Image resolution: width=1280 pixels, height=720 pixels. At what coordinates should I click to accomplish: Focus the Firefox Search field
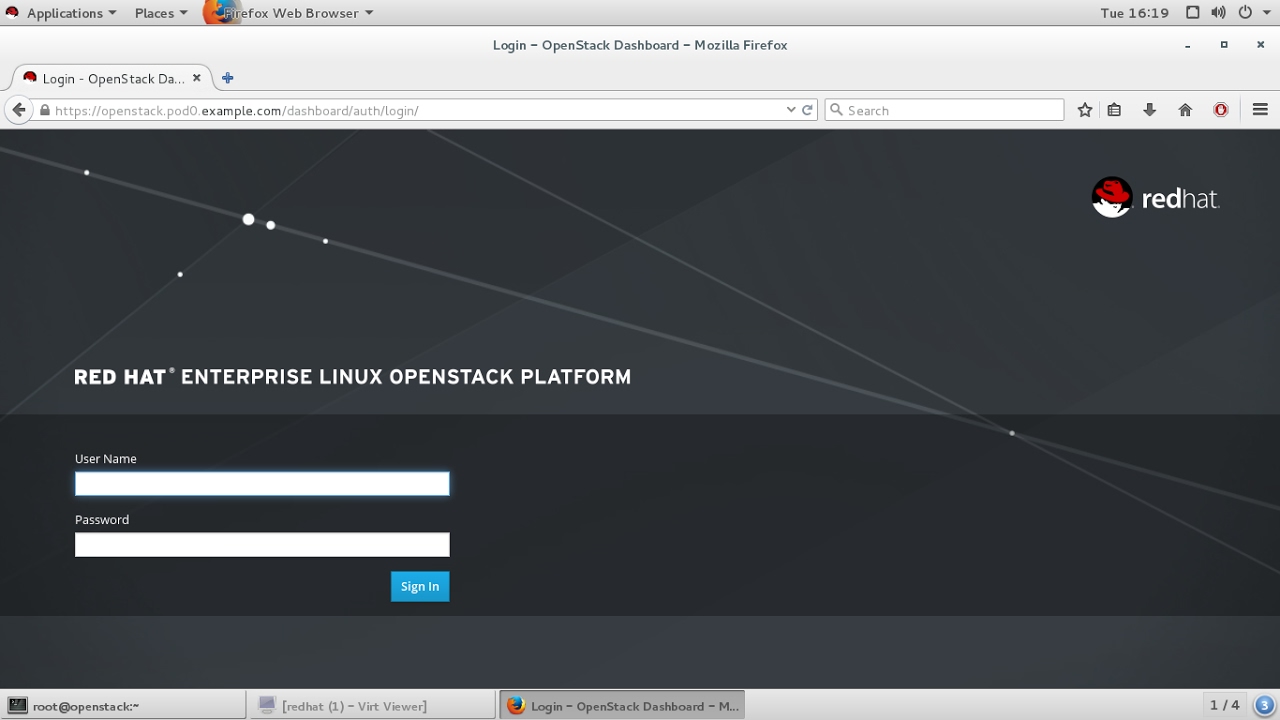[944, 110]
